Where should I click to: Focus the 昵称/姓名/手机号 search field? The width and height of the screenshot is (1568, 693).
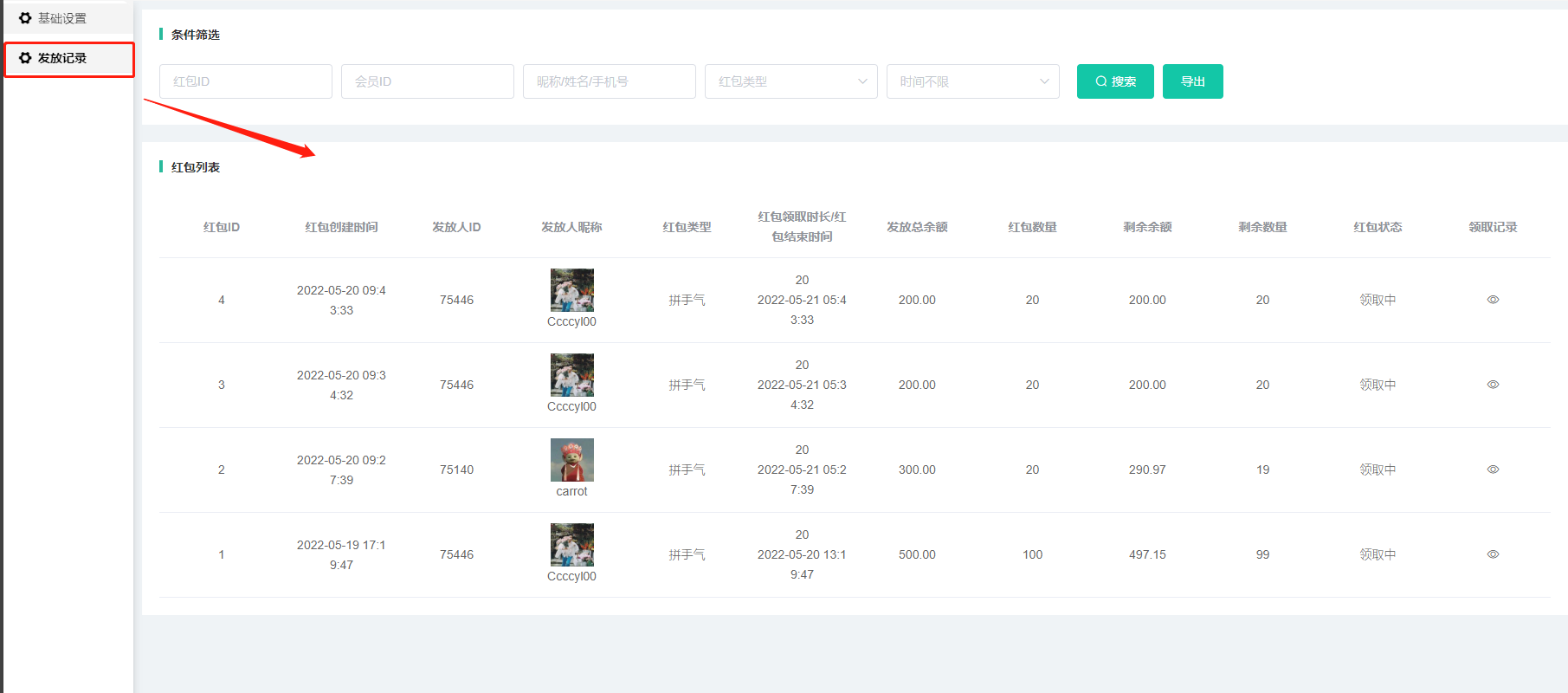tap(609, 81)
